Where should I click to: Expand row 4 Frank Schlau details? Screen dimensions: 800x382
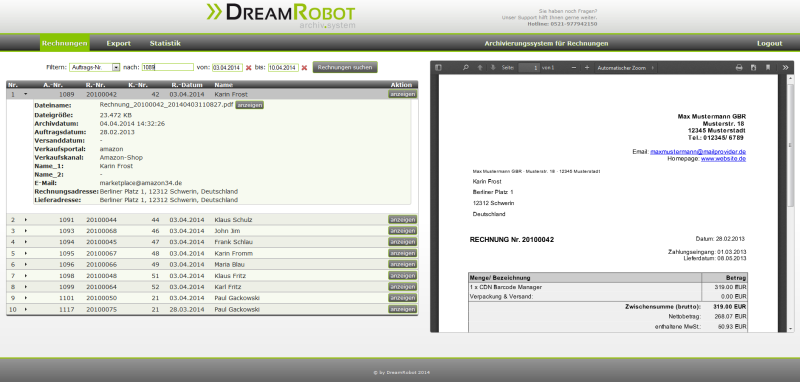[25, 242]
